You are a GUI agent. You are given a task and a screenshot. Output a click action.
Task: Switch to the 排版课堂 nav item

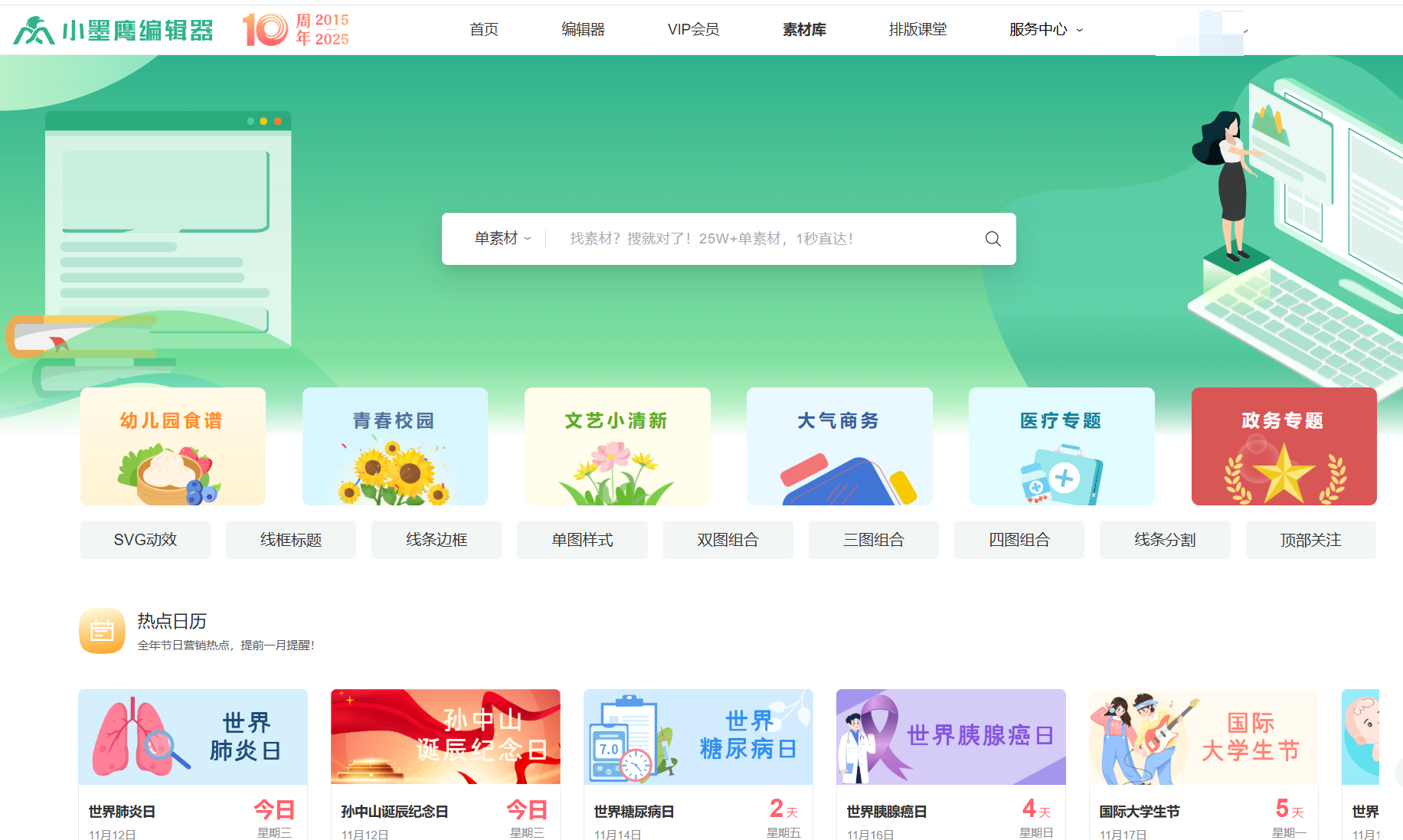[917, 30]
